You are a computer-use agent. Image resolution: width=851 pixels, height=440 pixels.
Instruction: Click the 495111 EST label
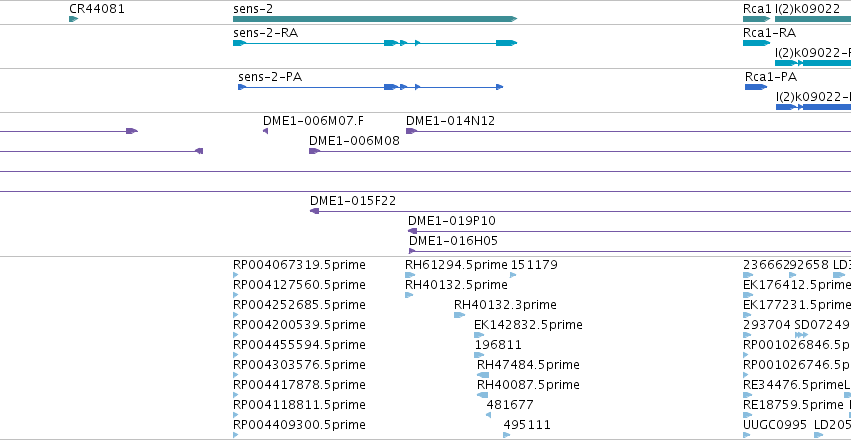526,424
